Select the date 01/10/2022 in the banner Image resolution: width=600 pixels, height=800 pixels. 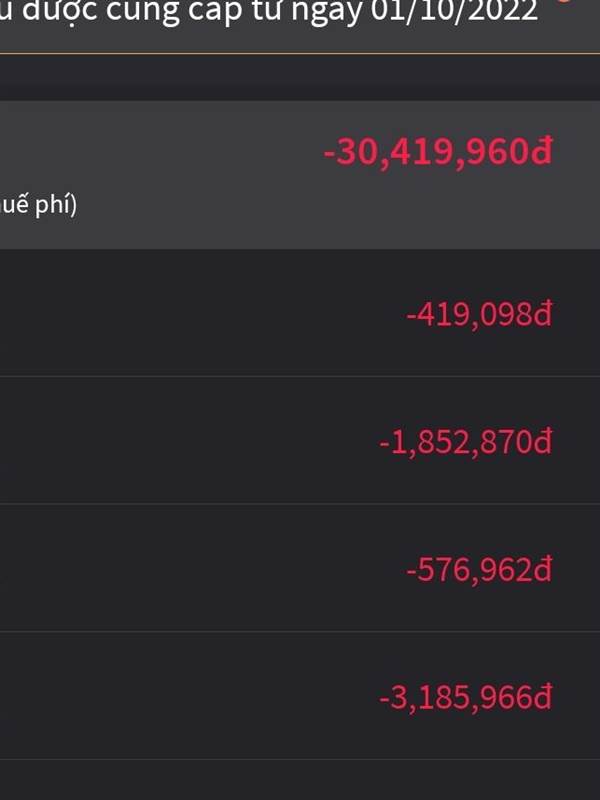(454, 11)
